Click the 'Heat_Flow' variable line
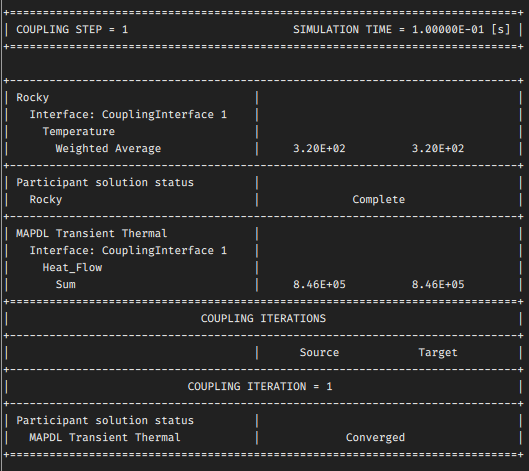 (72, 268)
